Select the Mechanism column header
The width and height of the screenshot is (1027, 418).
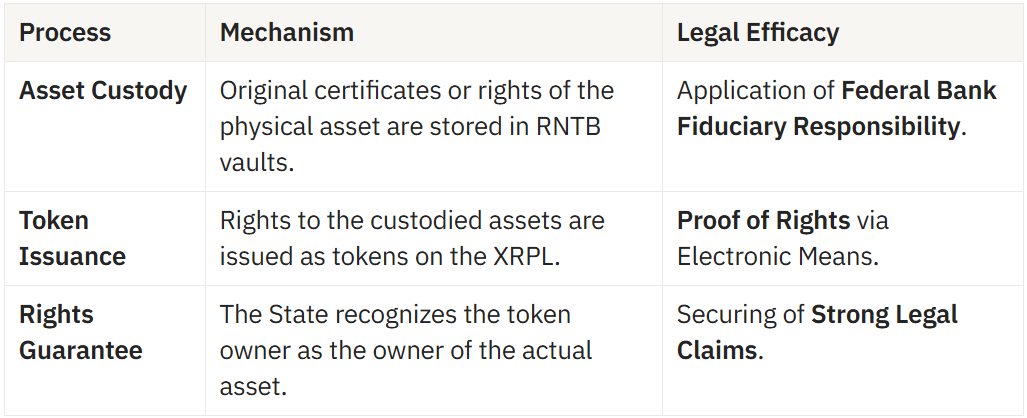[x=287, y=32]
